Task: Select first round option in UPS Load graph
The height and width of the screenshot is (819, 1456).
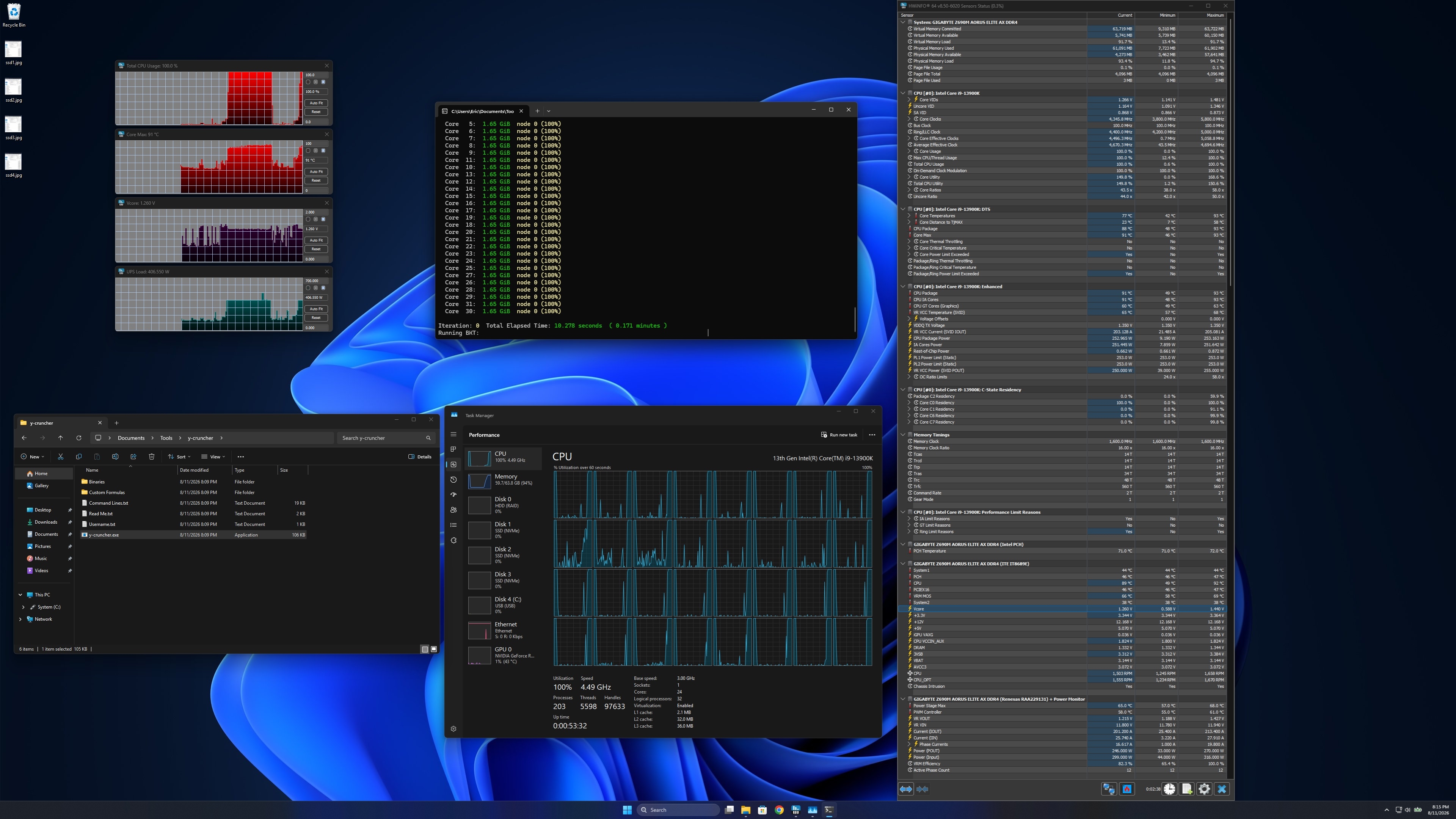Action: click(x=308, y=288)
